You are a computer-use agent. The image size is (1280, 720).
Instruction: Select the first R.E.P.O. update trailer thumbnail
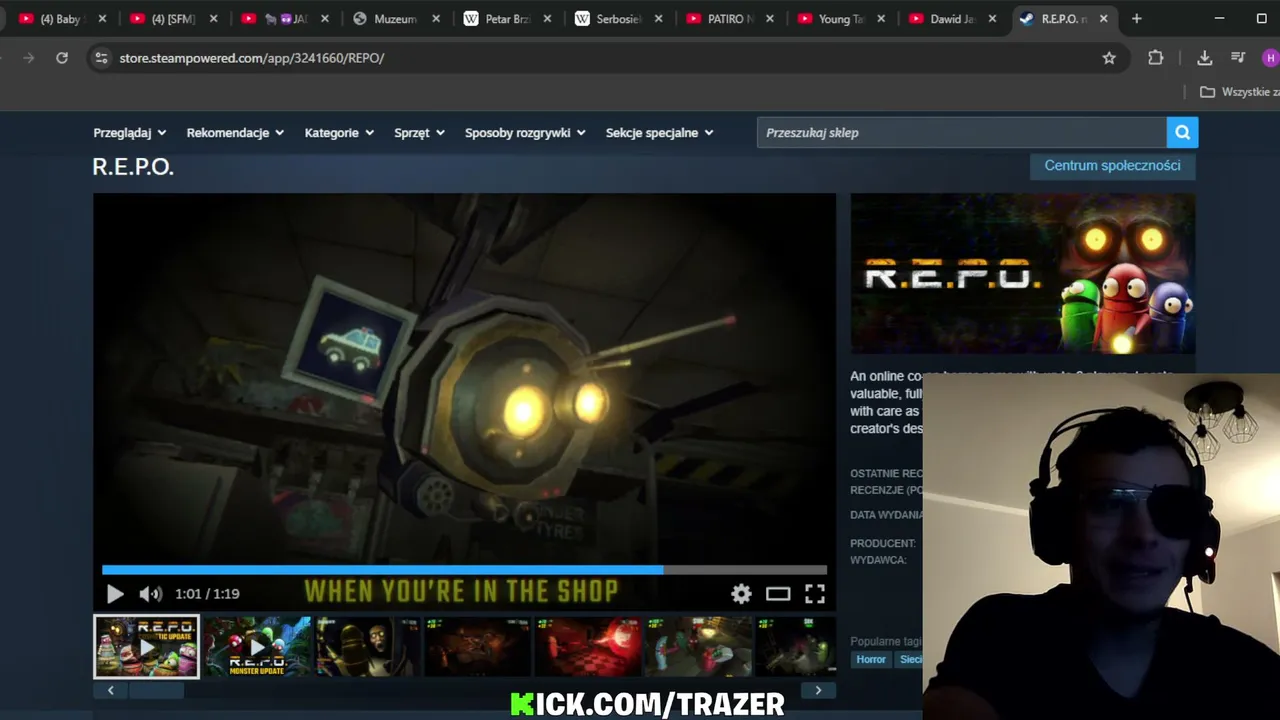(147, 647)
